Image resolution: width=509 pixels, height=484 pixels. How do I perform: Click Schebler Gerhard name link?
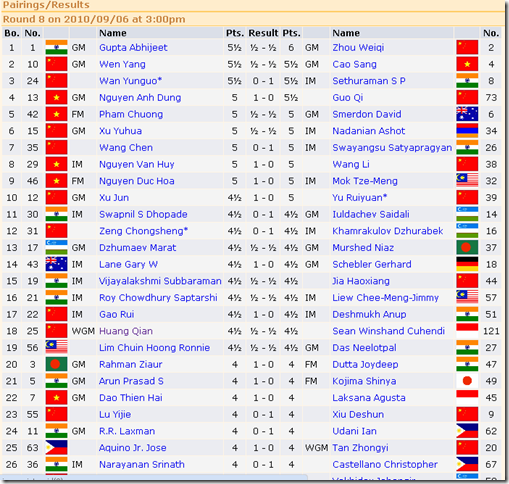tap(372, 264)
